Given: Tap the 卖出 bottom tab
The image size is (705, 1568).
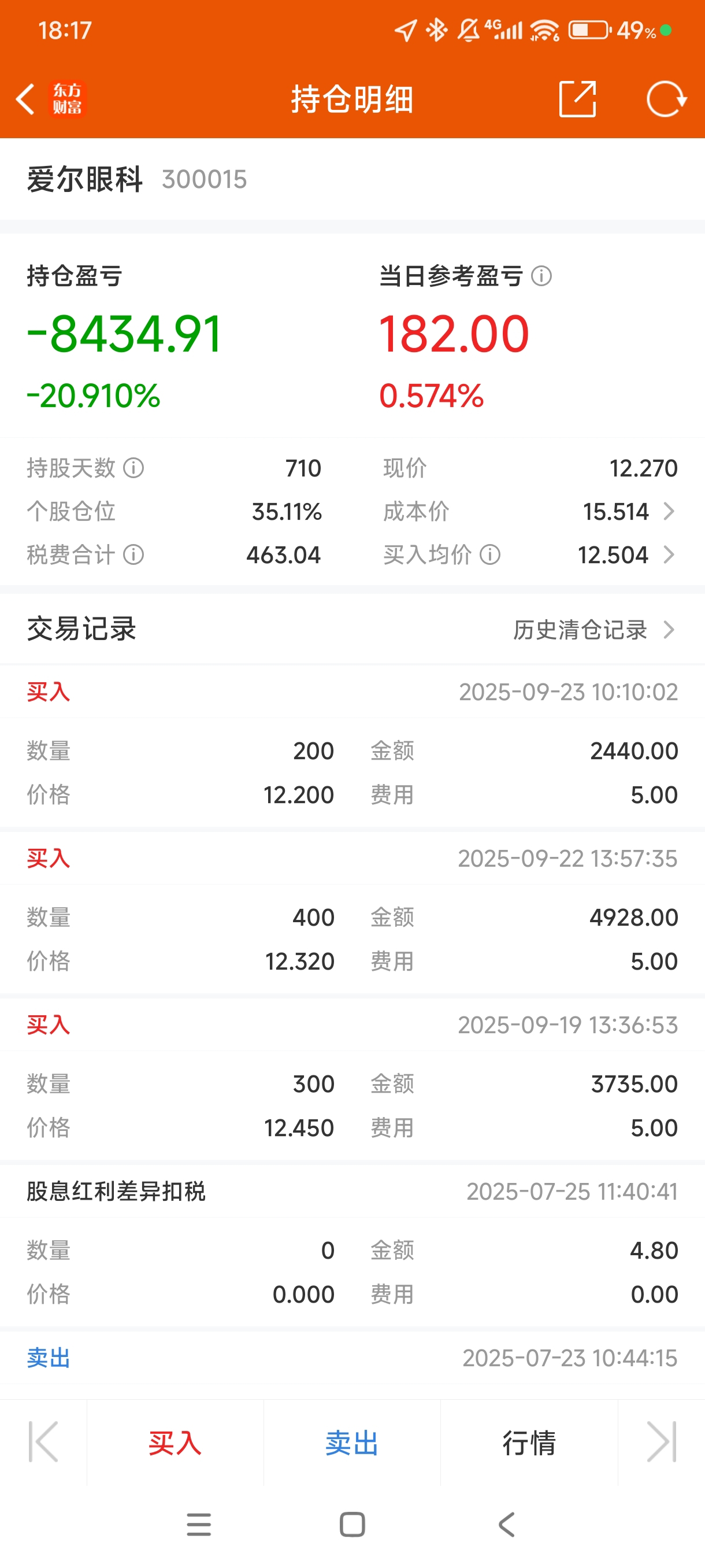Looking at the screenshot, I should click(351, 1443).
